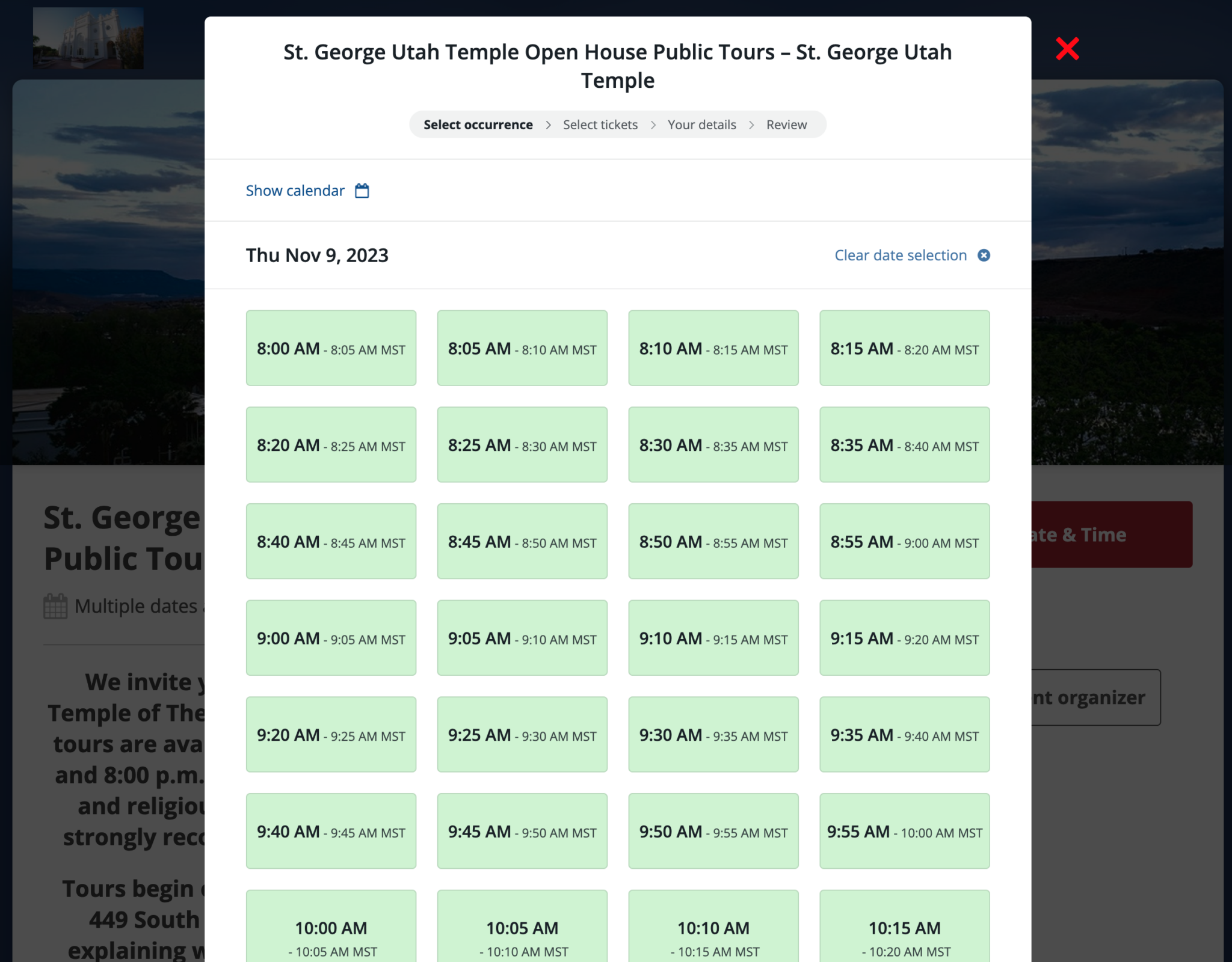The image size is (1232, 962).
Task: Click the Clear date selection link
Action: (x=901, y=255)
